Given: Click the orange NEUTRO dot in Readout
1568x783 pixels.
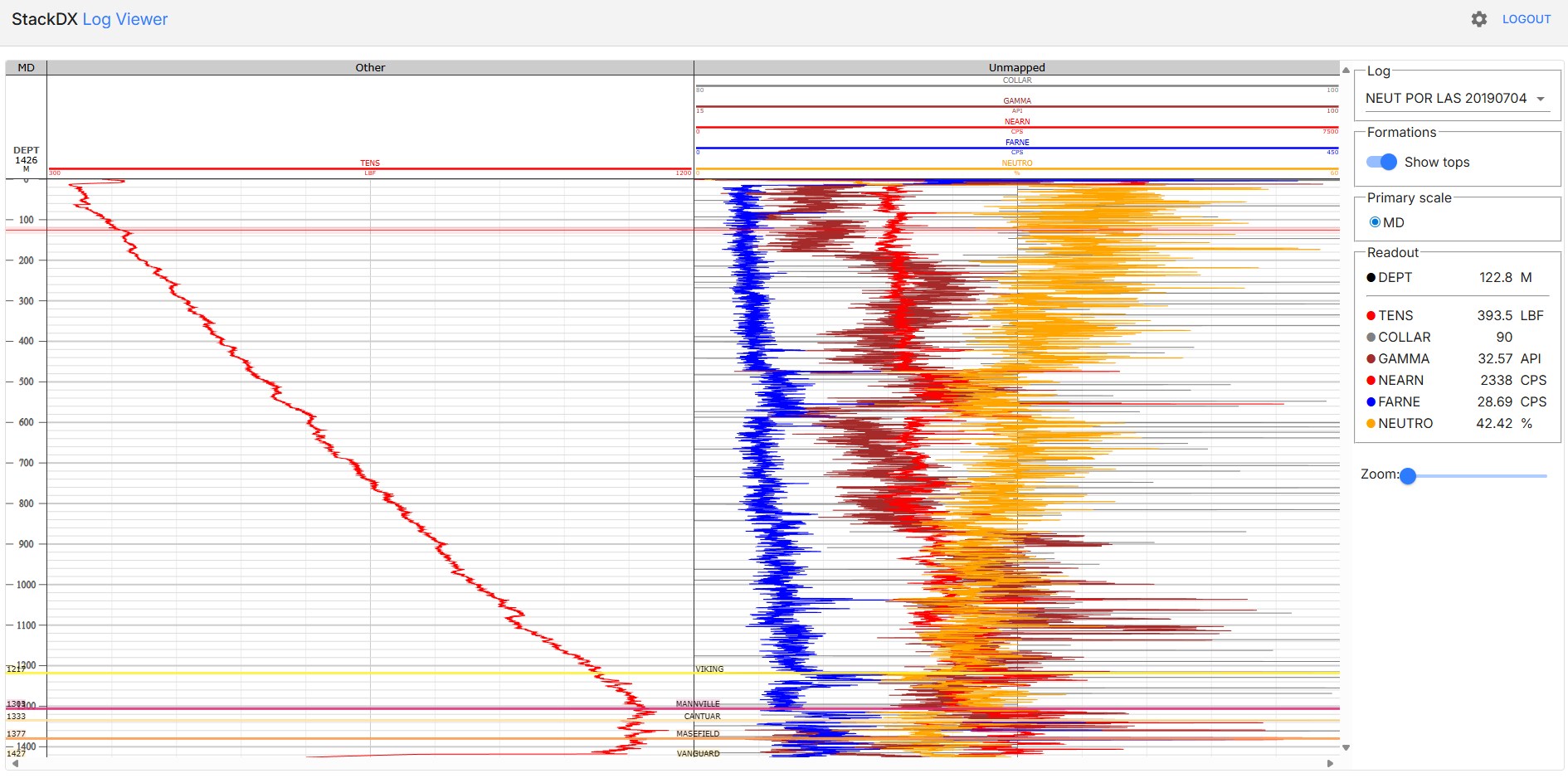Looking at the screenshot, I should [1371, 424].
